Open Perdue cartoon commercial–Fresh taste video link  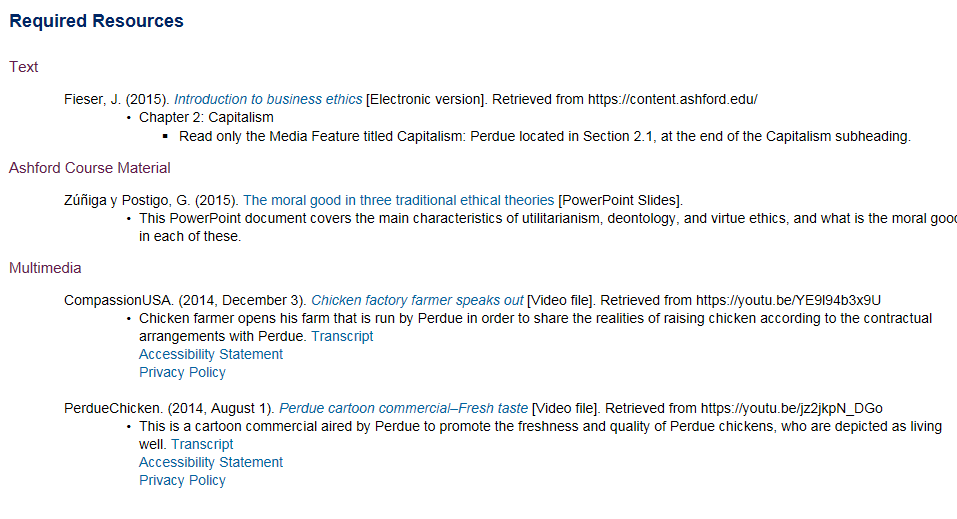click(x=403, y=408)
